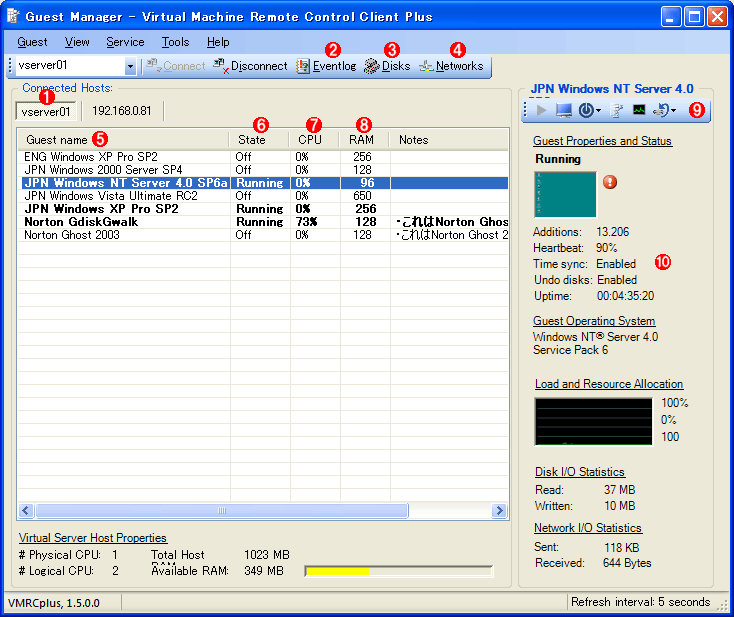
Task: Click the Start guest play icon
Action: (x=541, y=110)
